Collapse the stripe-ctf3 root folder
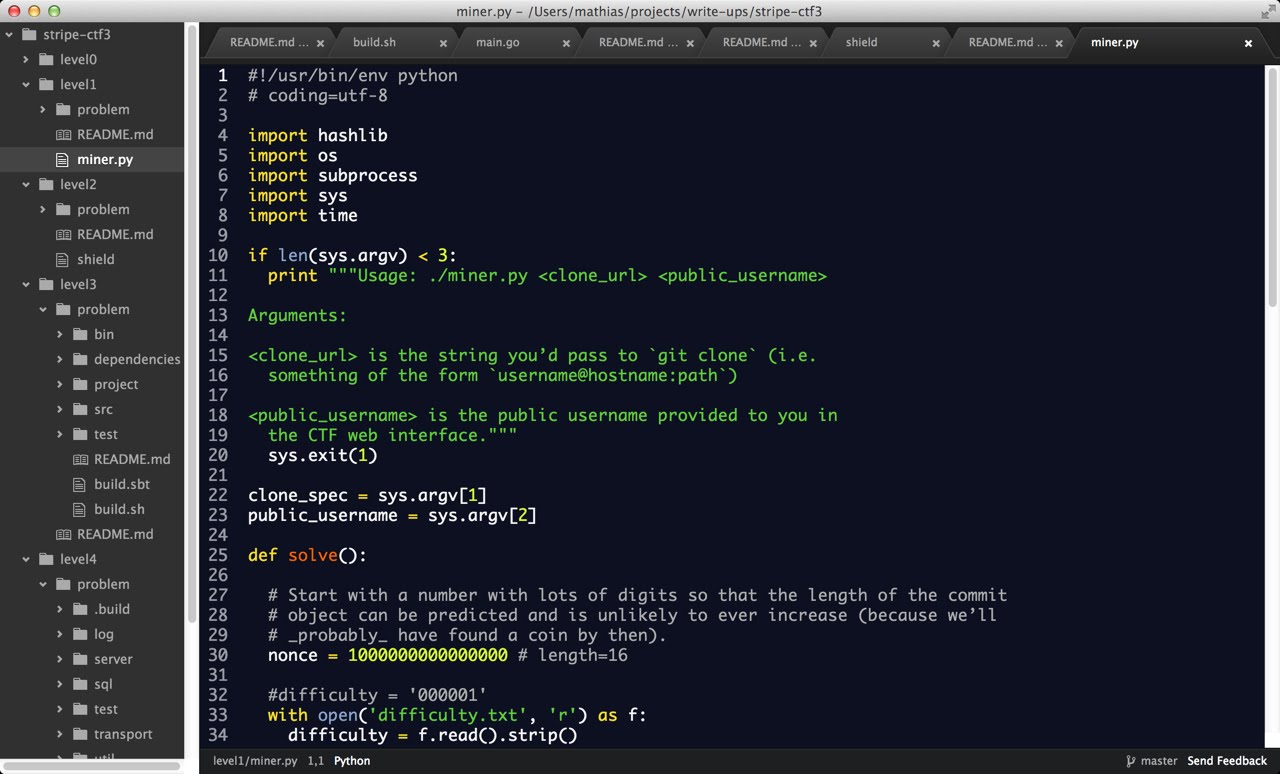1280x774 pixels. pyautogui.click(x=9, y=35)
